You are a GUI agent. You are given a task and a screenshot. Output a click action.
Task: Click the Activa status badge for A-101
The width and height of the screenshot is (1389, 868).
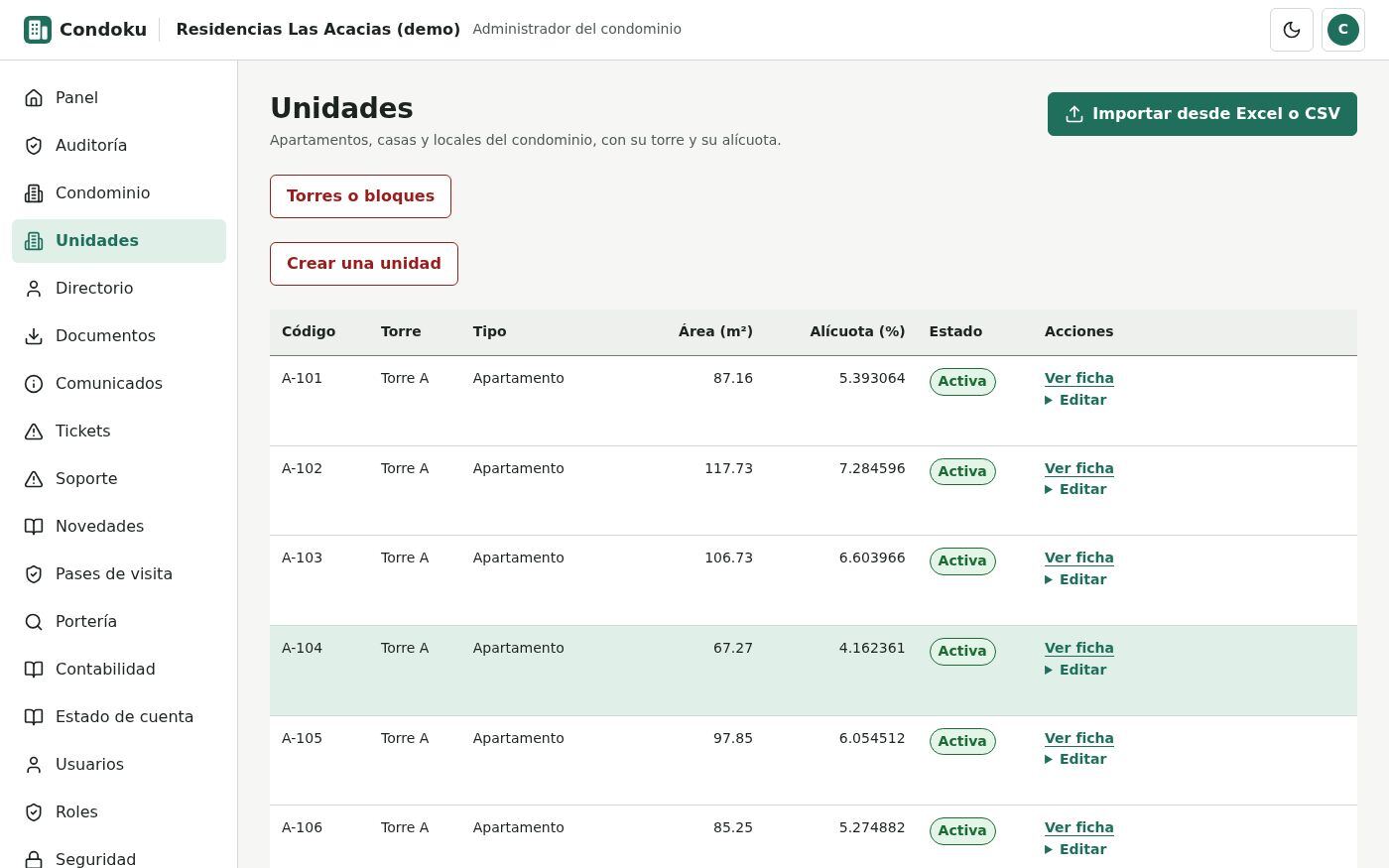[x=962, y=382]
